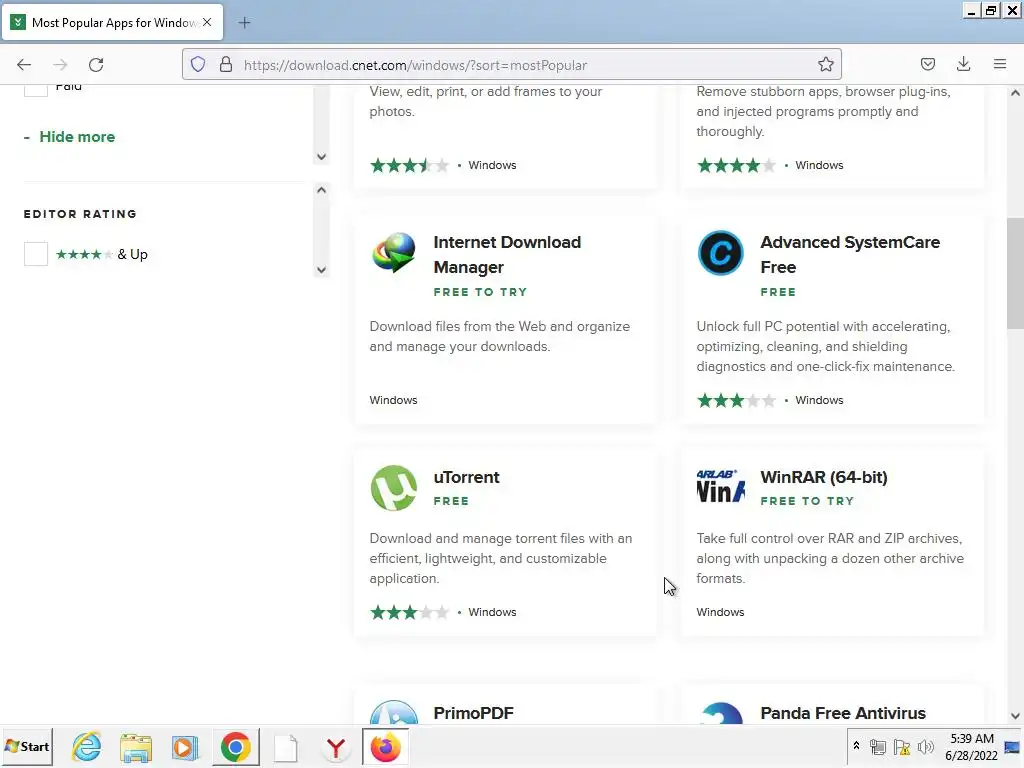Click the Advanced SystemCare three-star rating
The width and height of the screenshot is (1024, 768).
pos(736,400)
